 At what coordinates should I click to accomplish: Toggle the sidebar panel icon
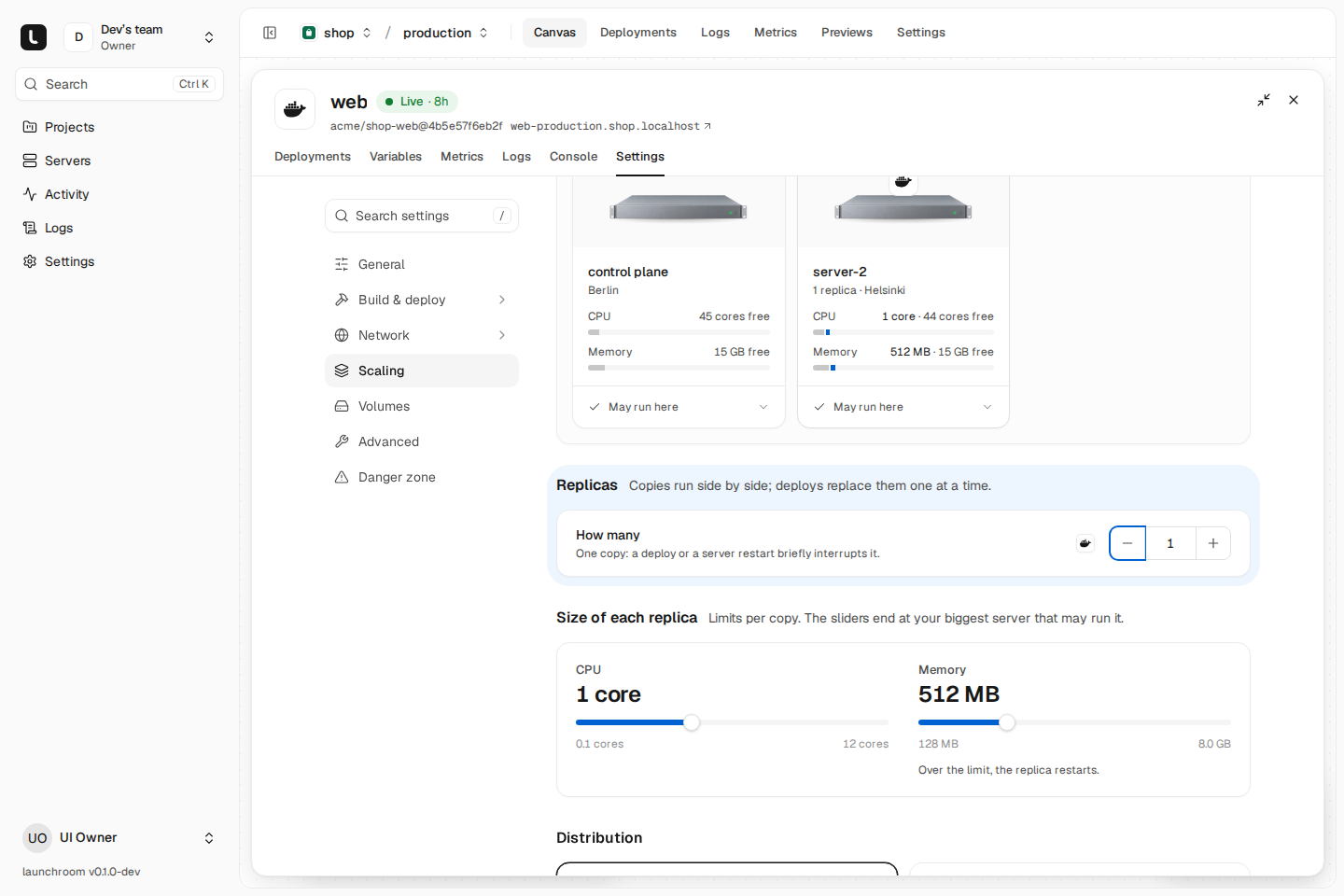point(270,33)
